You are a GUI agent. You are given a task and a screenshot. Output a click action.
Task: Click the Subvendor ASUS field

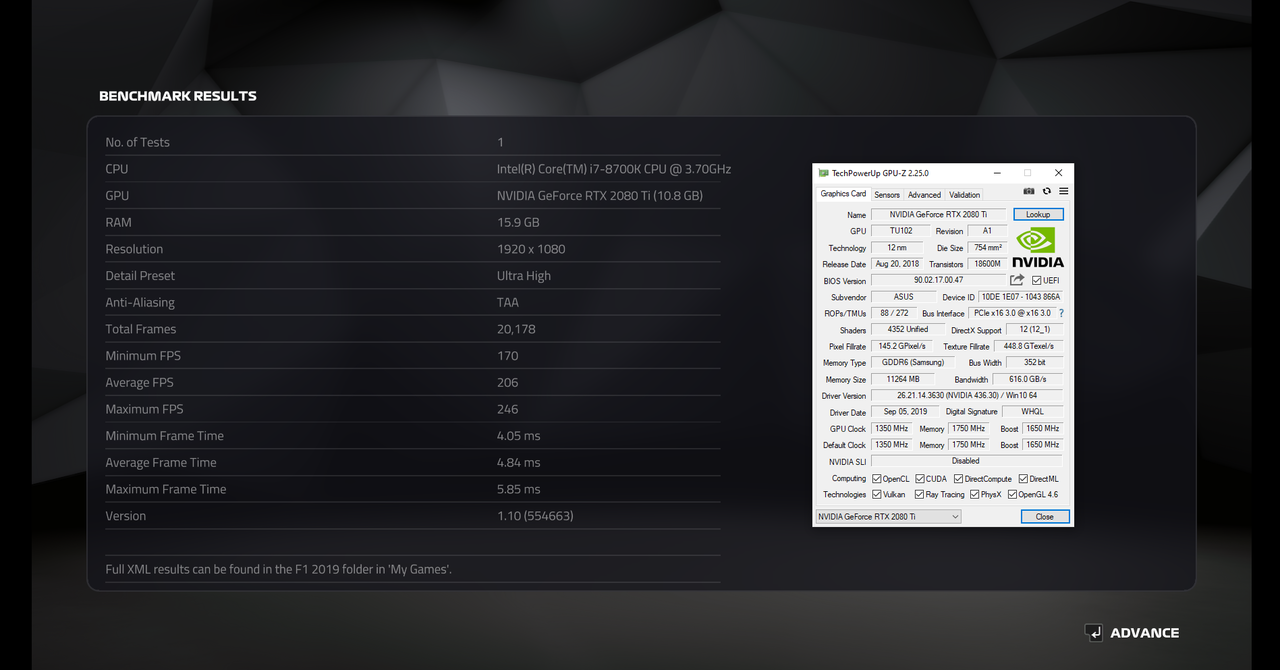coord(904,297)
